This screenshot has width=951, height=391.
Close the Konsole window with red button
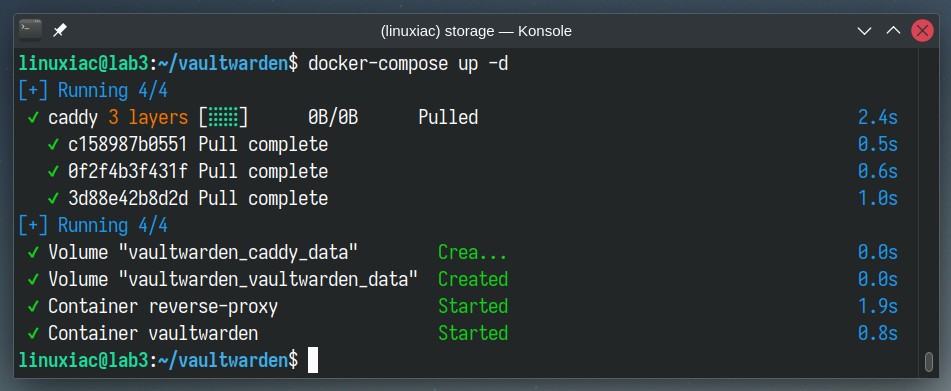(922, 30)
